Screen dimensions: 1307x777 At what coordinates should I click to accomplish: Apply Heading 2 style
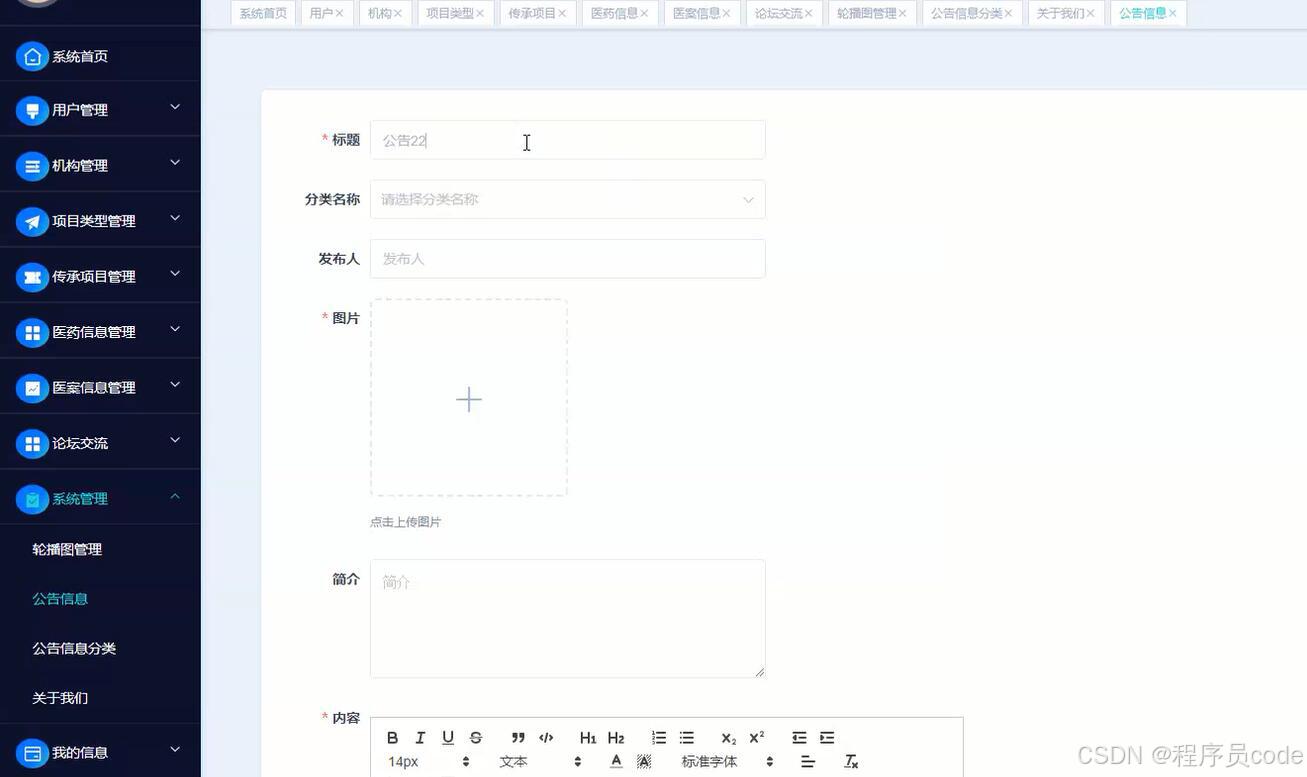(616, 738)
